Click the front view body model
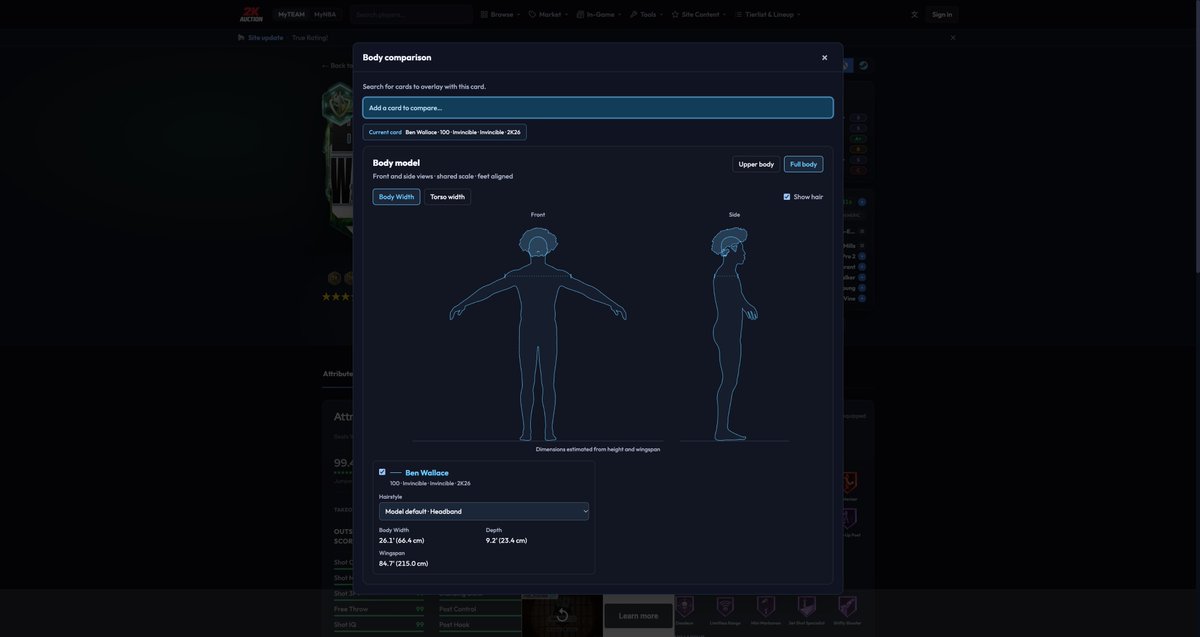The image size is (1200, 637). (538, 334)
